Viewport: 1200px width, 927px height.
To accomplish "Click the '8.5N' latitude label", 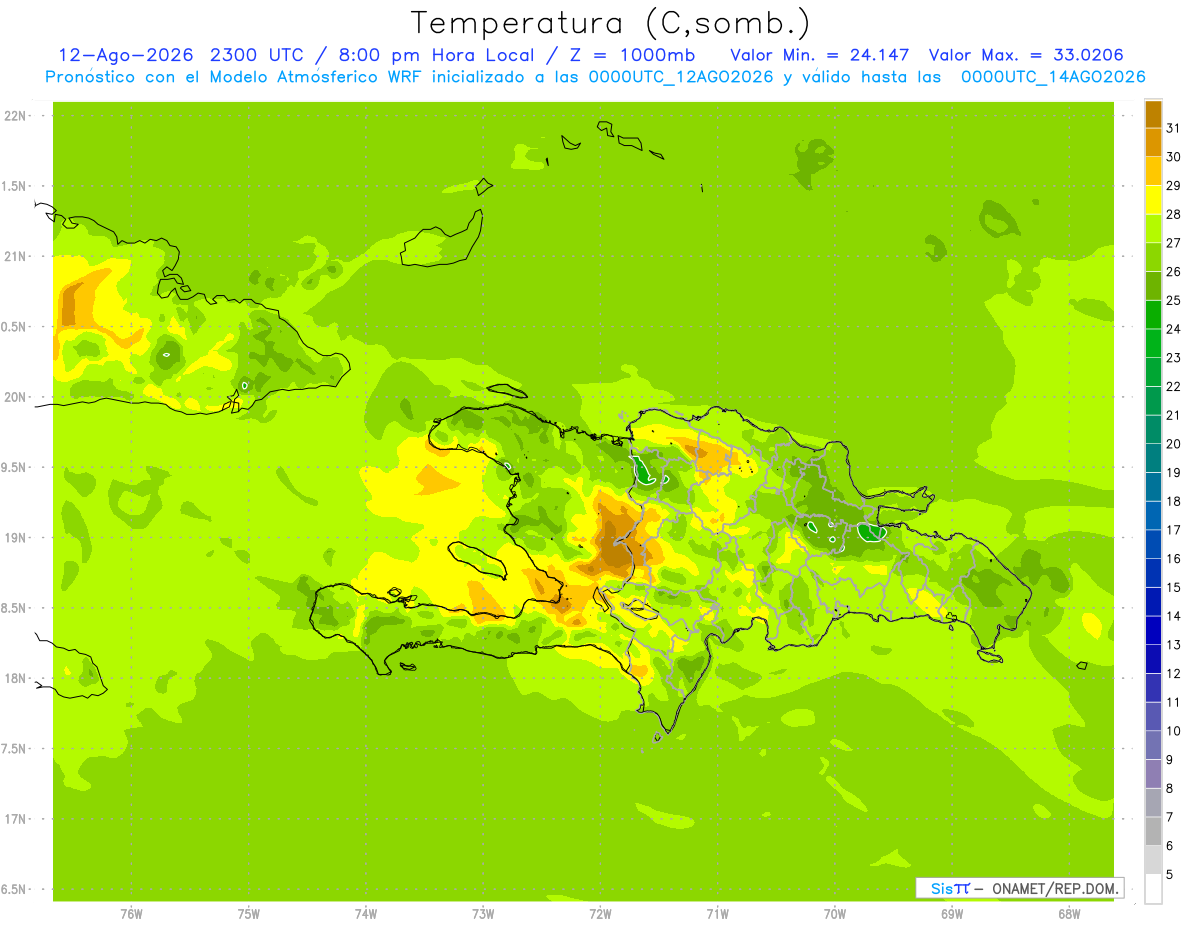I will coord(15,608).
